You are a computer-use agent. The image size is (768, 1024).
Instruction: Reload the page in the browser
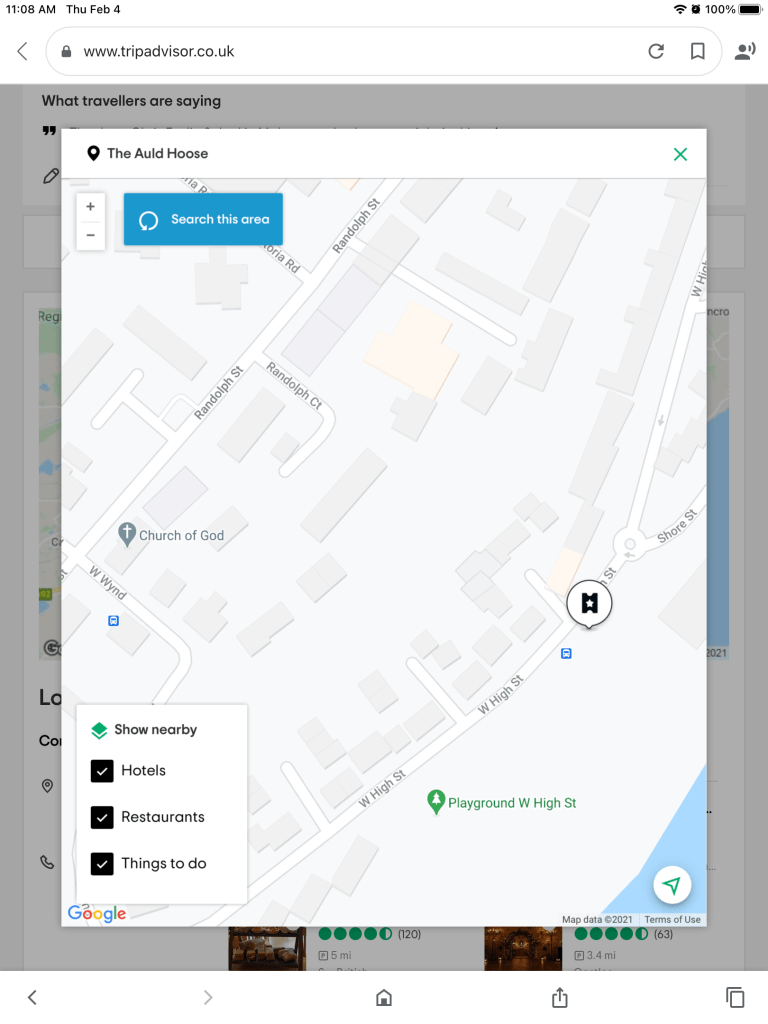[656, 51]
